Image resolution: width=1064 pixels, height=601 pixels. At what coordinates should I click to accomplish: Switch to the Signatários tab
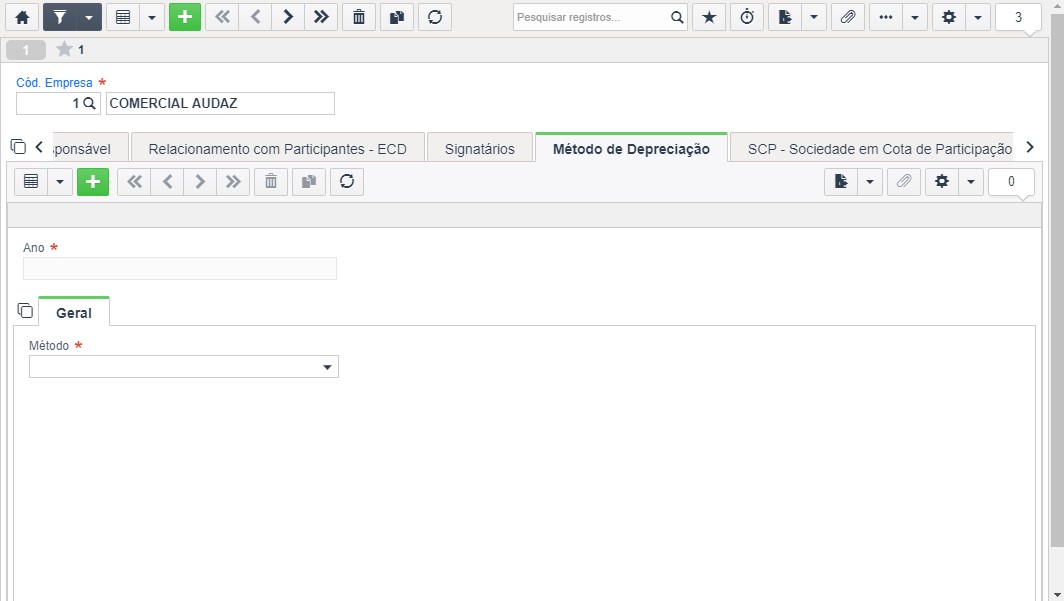point(480,149)
